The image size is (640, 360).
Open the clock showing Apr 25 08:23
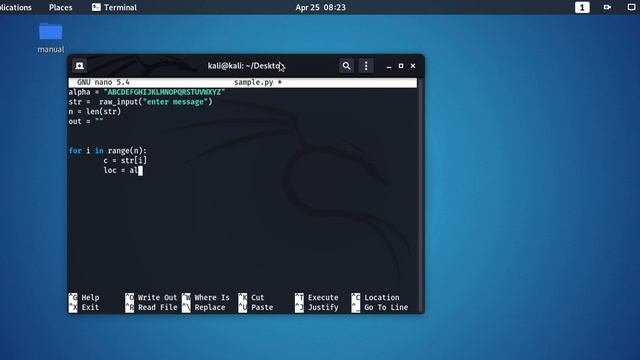click(x=320, y=7)
